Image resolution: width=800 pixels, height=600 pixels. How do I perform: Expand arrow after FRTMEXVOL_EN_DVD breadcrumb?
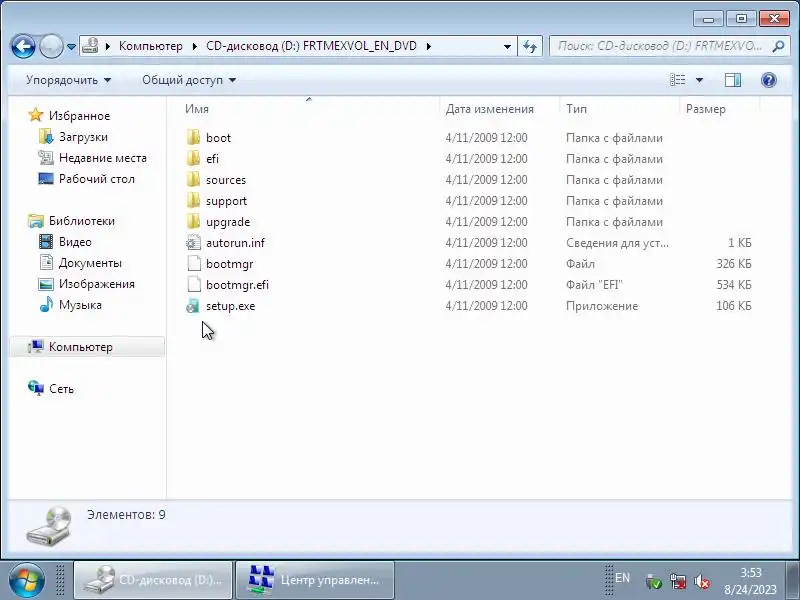[x=429, y=46]
